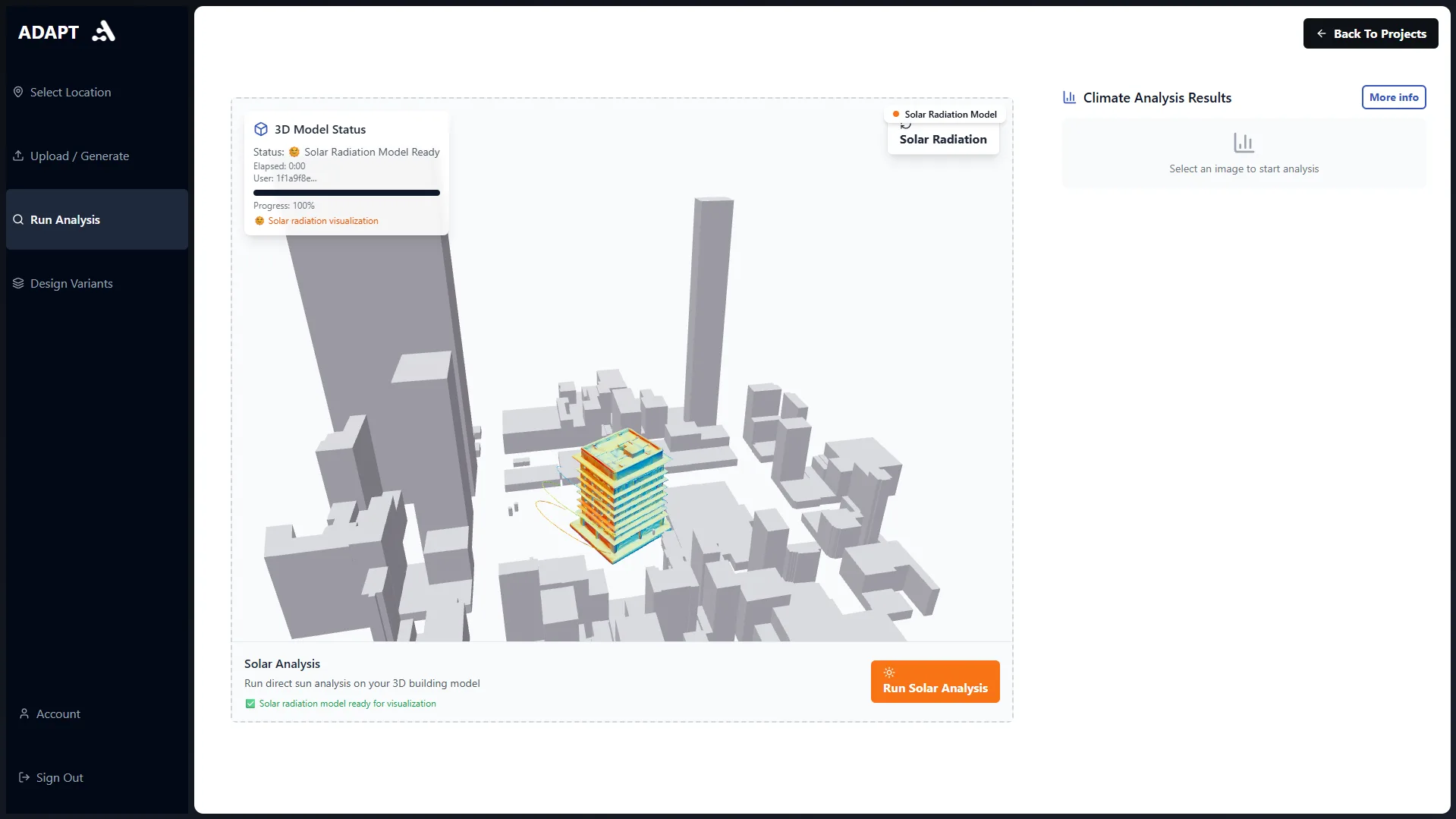Click the status emoji before Solar Radiation Model Ready
Image resolution: width=1456 pixels, height=819 pixels.
point(294,152)
